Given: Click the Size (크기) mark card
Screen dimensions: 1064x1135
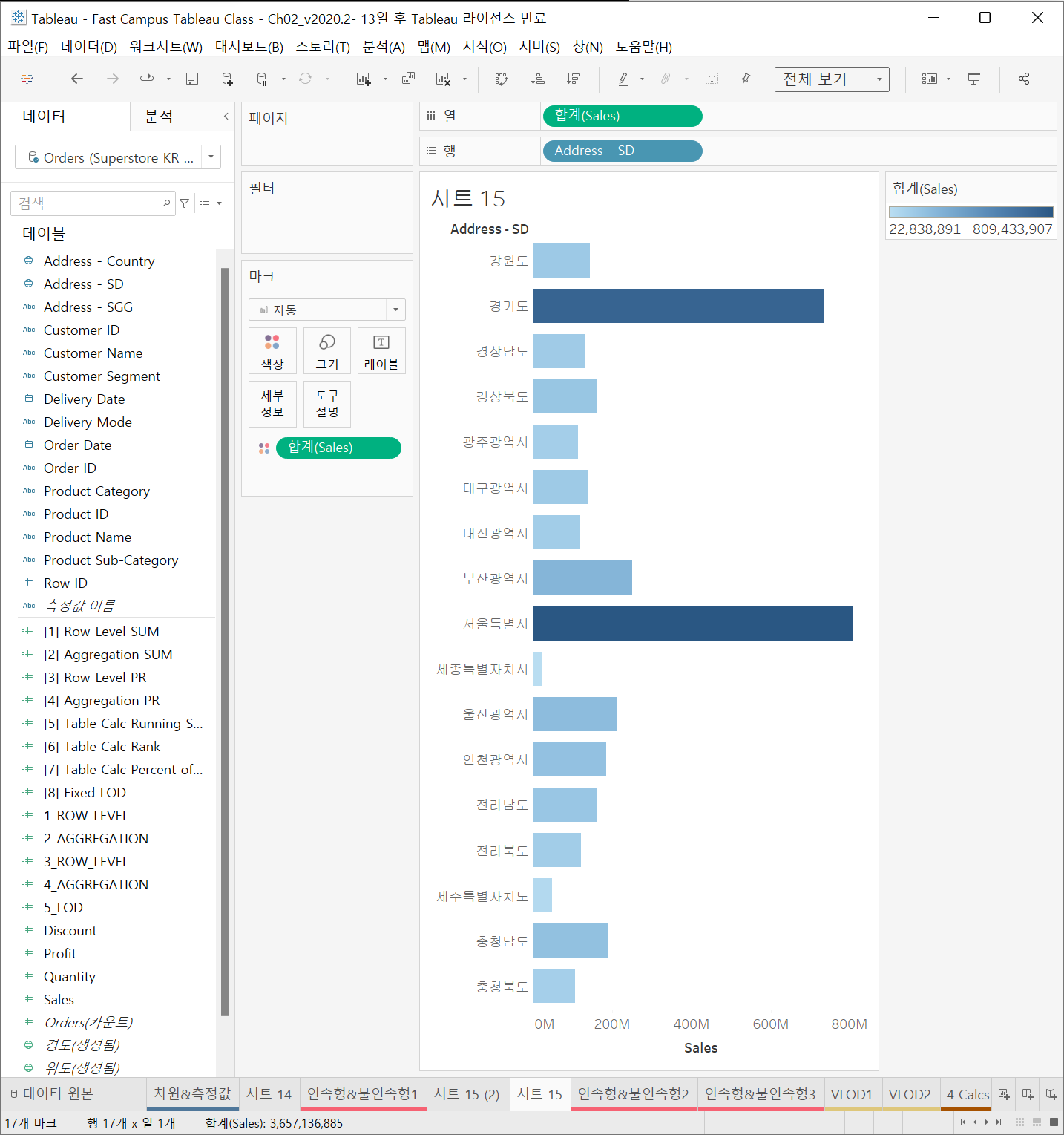Looking at the screenshot, I should (x=327, y=351).
